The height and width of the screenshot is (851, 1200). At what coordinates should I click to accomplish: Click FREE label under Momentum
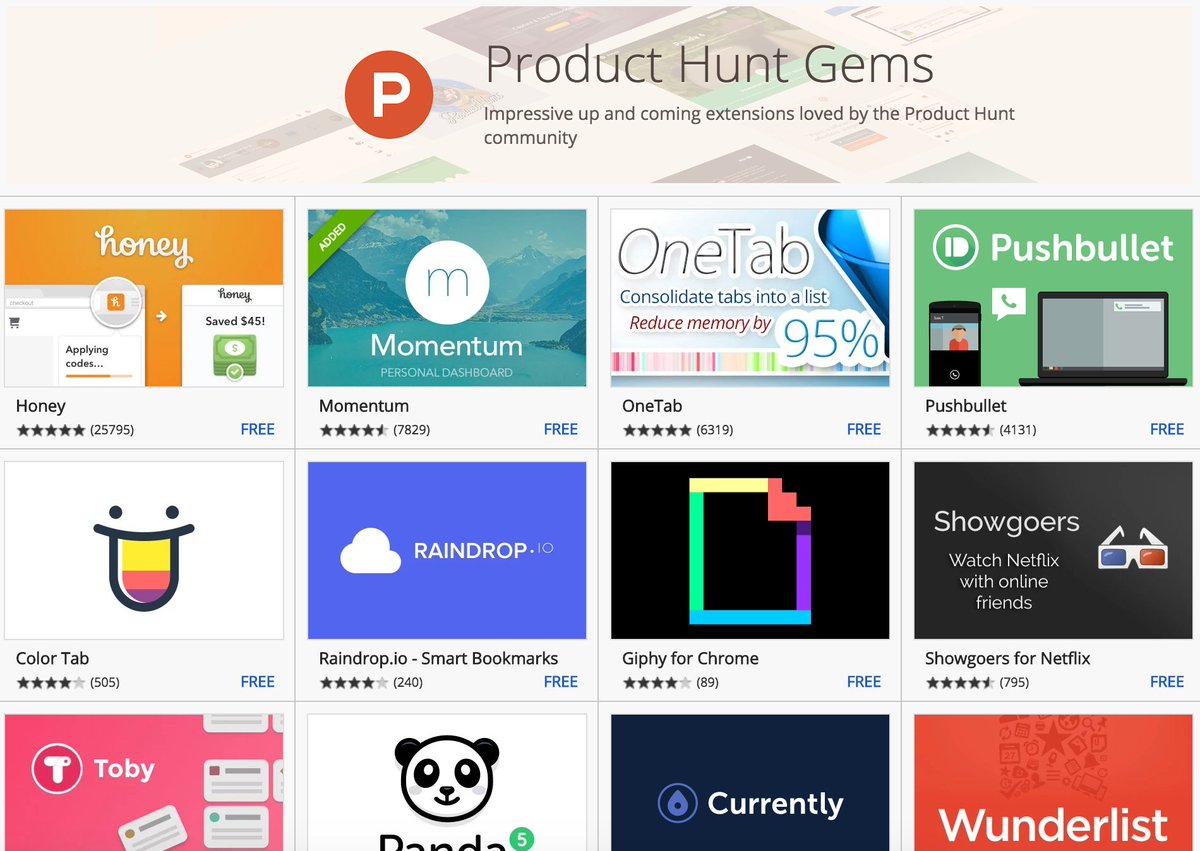pos(561,429)
